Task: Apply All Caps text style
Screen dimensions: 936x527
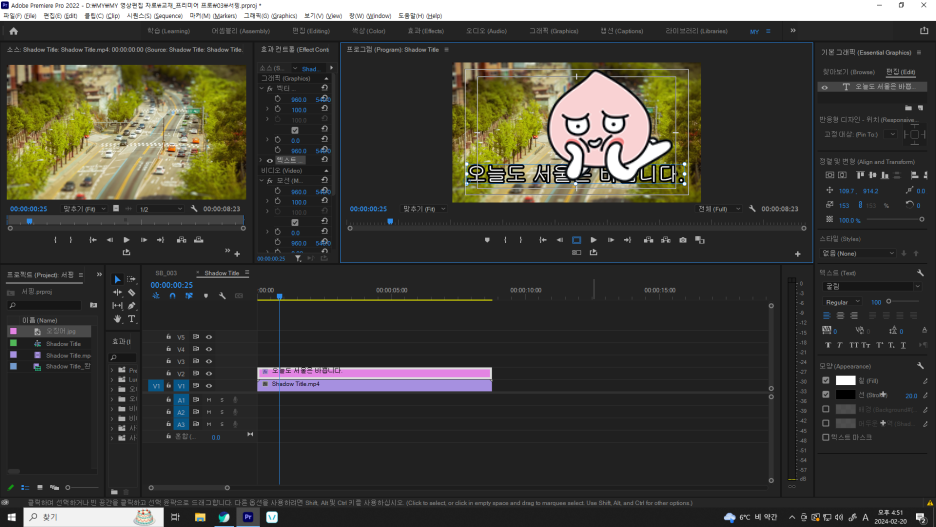Action: [853, 345]
